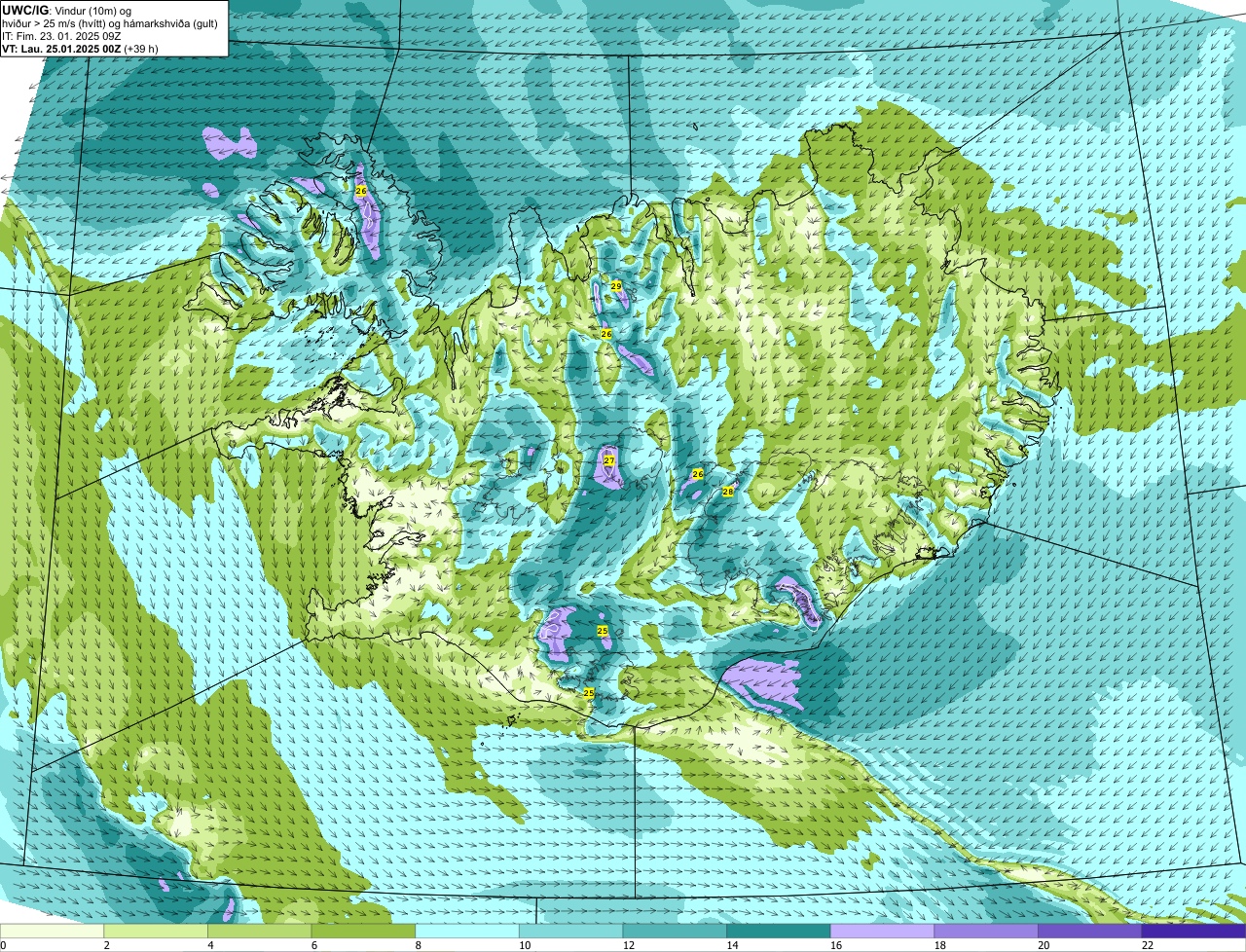Select the legend line mentioning 'hámarkshviða (gult)'
This screenshot has width=1246, height=952.
[108, 22]
